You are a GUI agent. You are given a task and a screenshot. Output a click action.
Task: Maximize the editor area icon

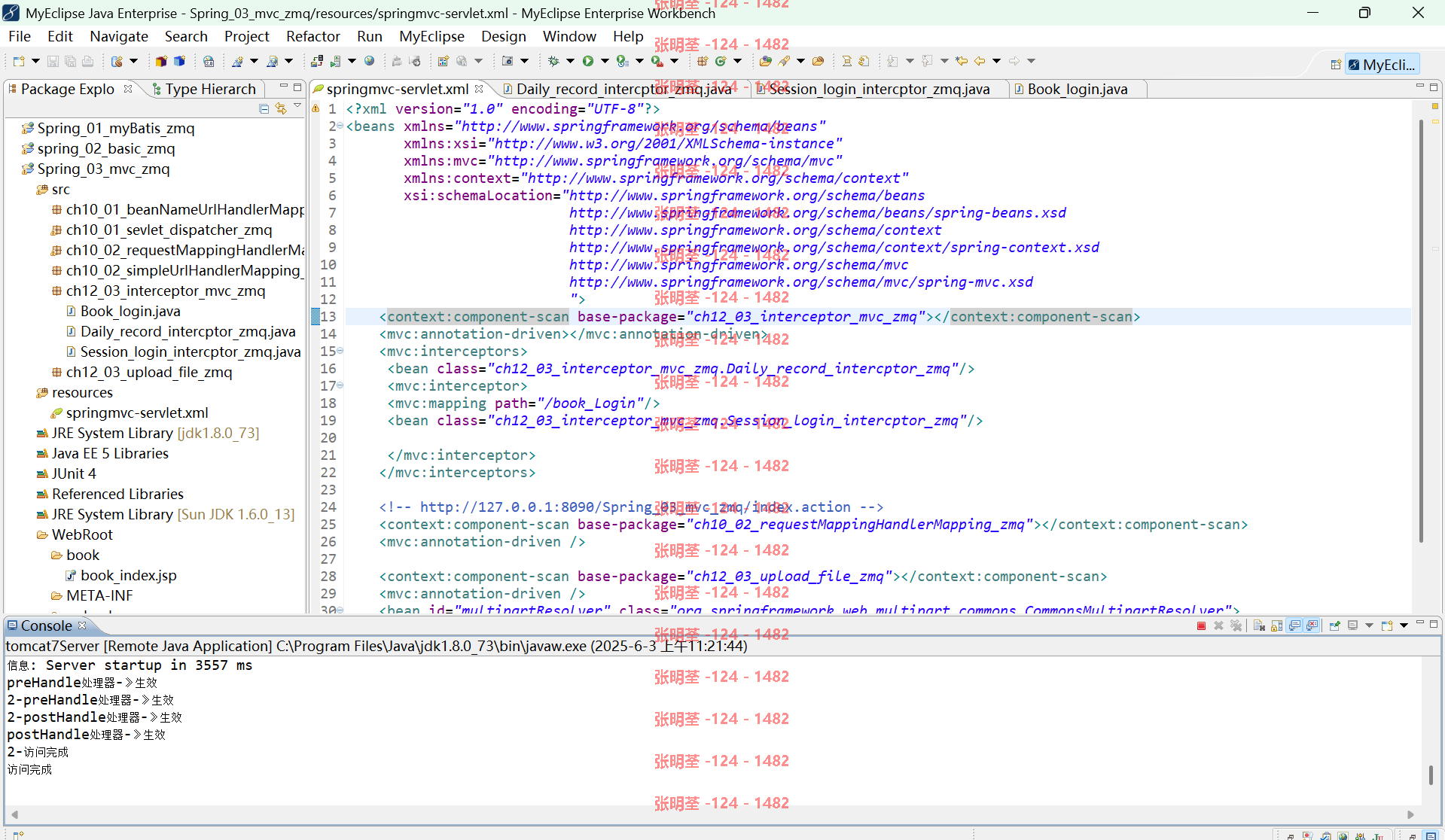click(1434, 87)
